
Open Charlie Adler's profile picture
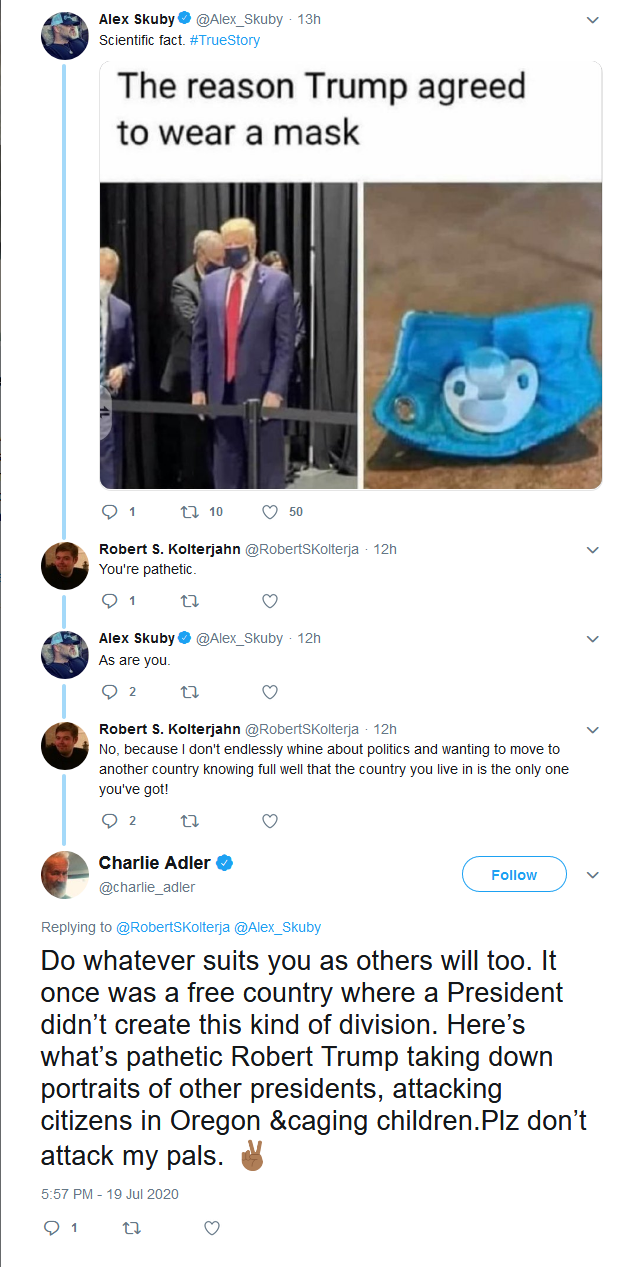click(65, 874)
